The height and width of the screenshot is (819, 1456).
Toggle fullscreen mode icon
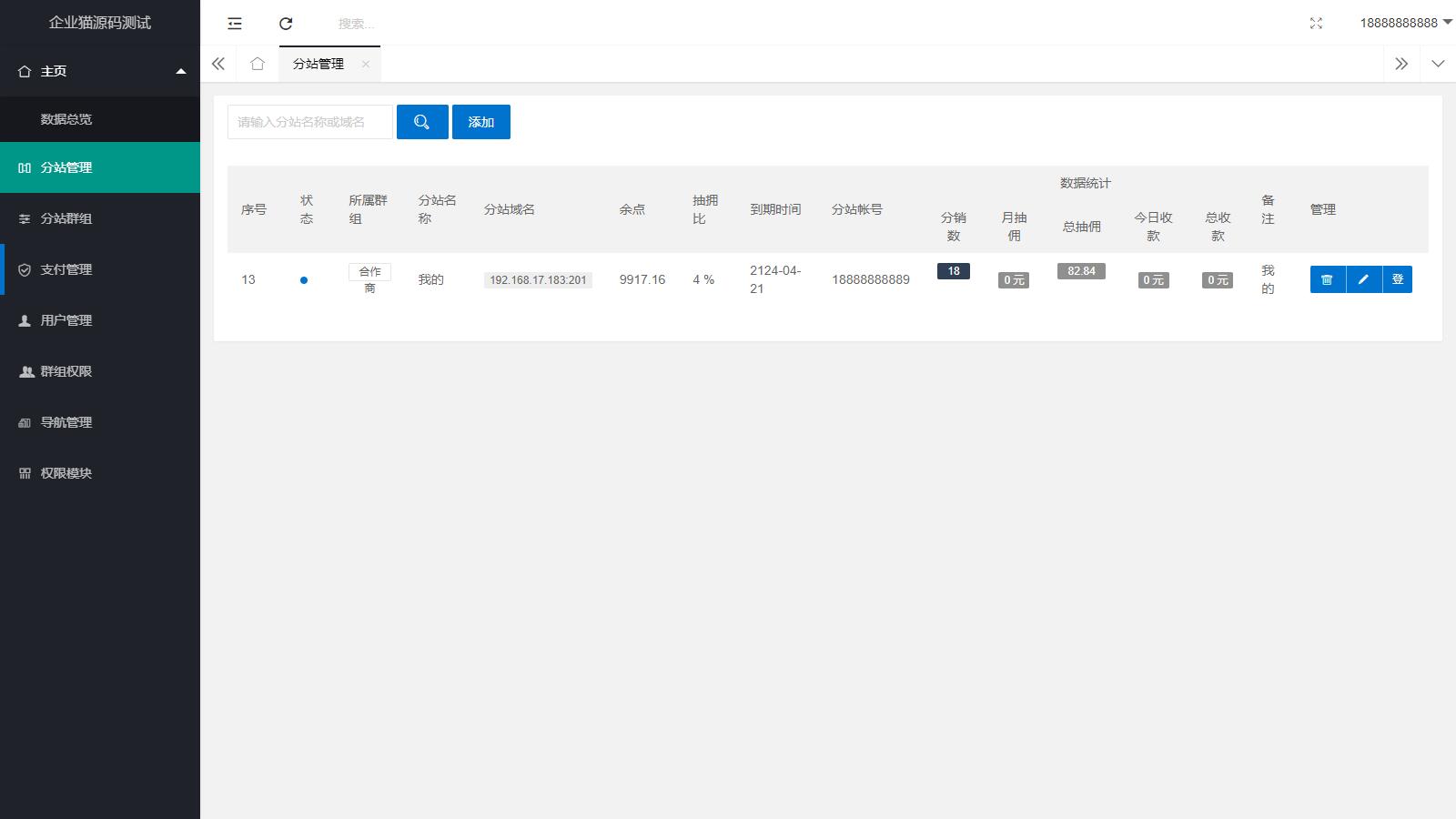1316,24
